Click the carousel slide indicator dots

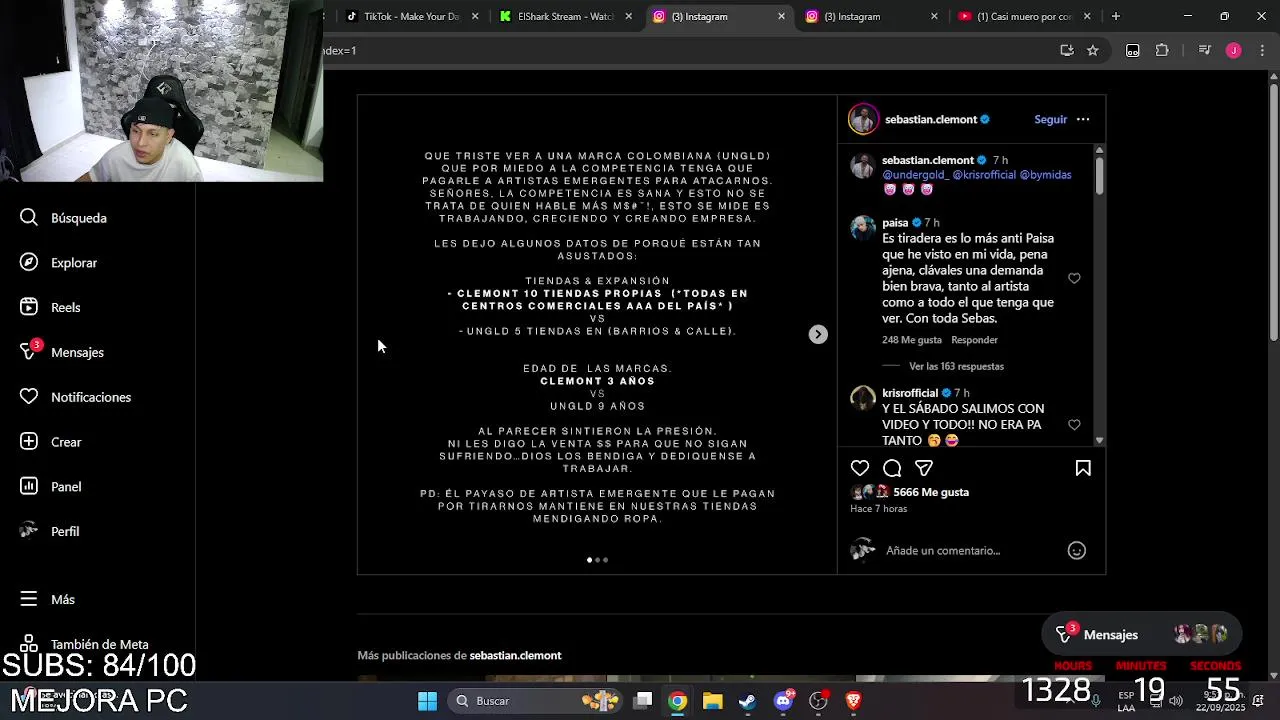[597, 560]
